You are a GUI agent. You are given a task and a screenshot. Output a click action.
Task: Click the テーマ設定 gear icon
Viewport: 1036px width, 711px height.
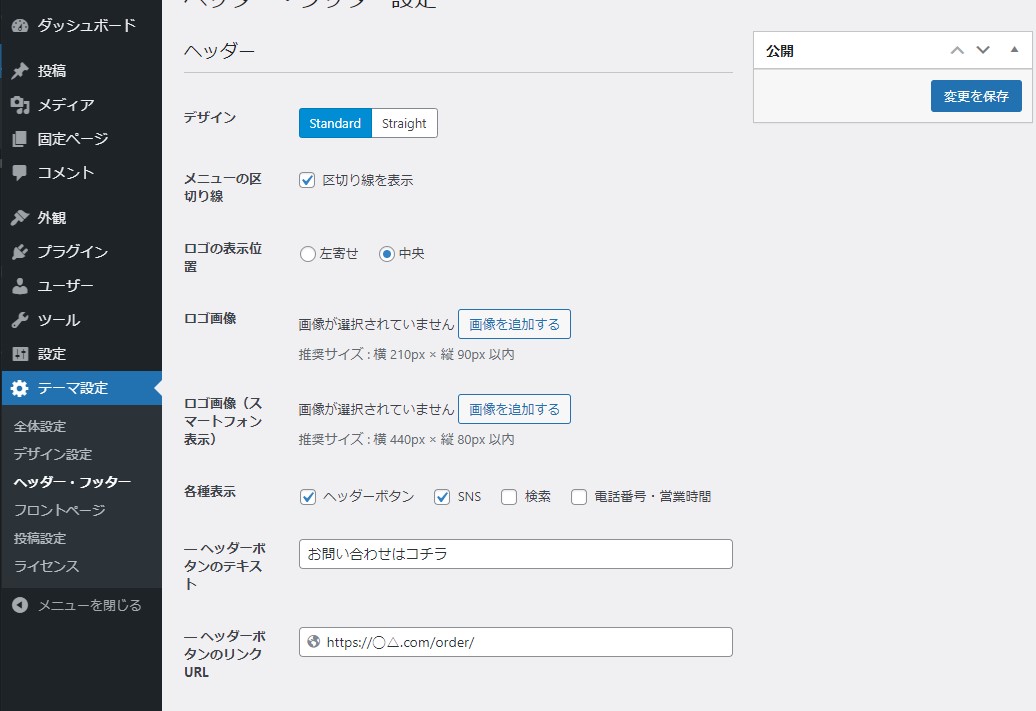click(x=20, y=388)
